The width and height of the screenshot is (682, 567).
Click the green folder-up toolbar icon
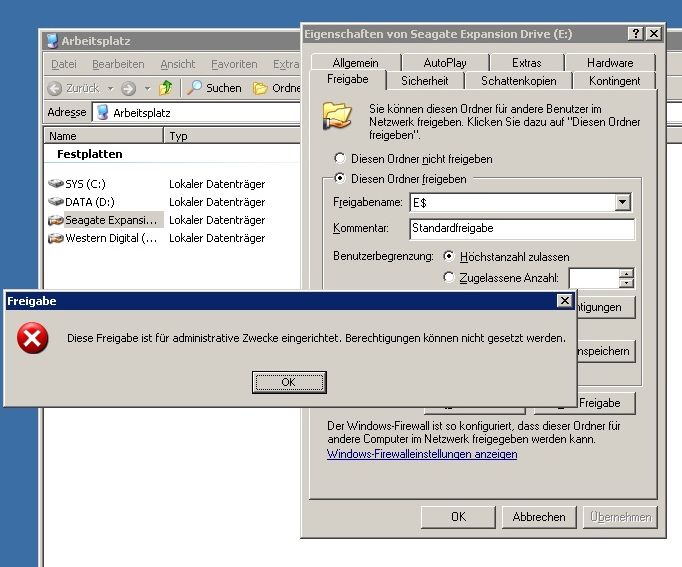pos(166,88)
